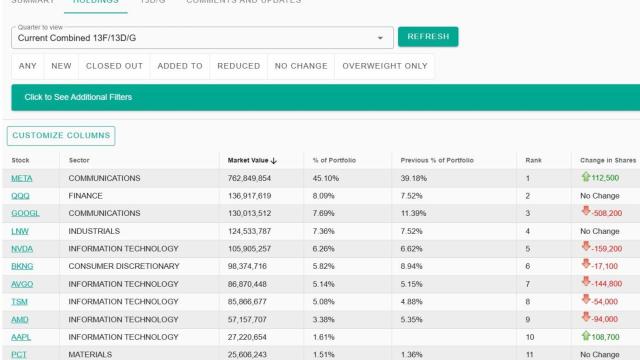Click green up arrow in META row
The width and height of the screenshot is (640, 360).
point(586,176)
